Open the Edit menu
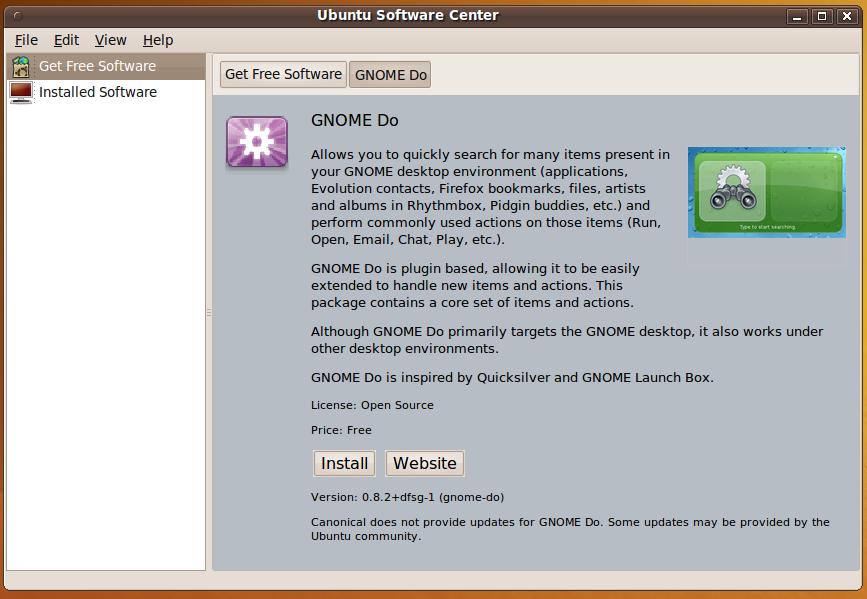 point(66,40)
